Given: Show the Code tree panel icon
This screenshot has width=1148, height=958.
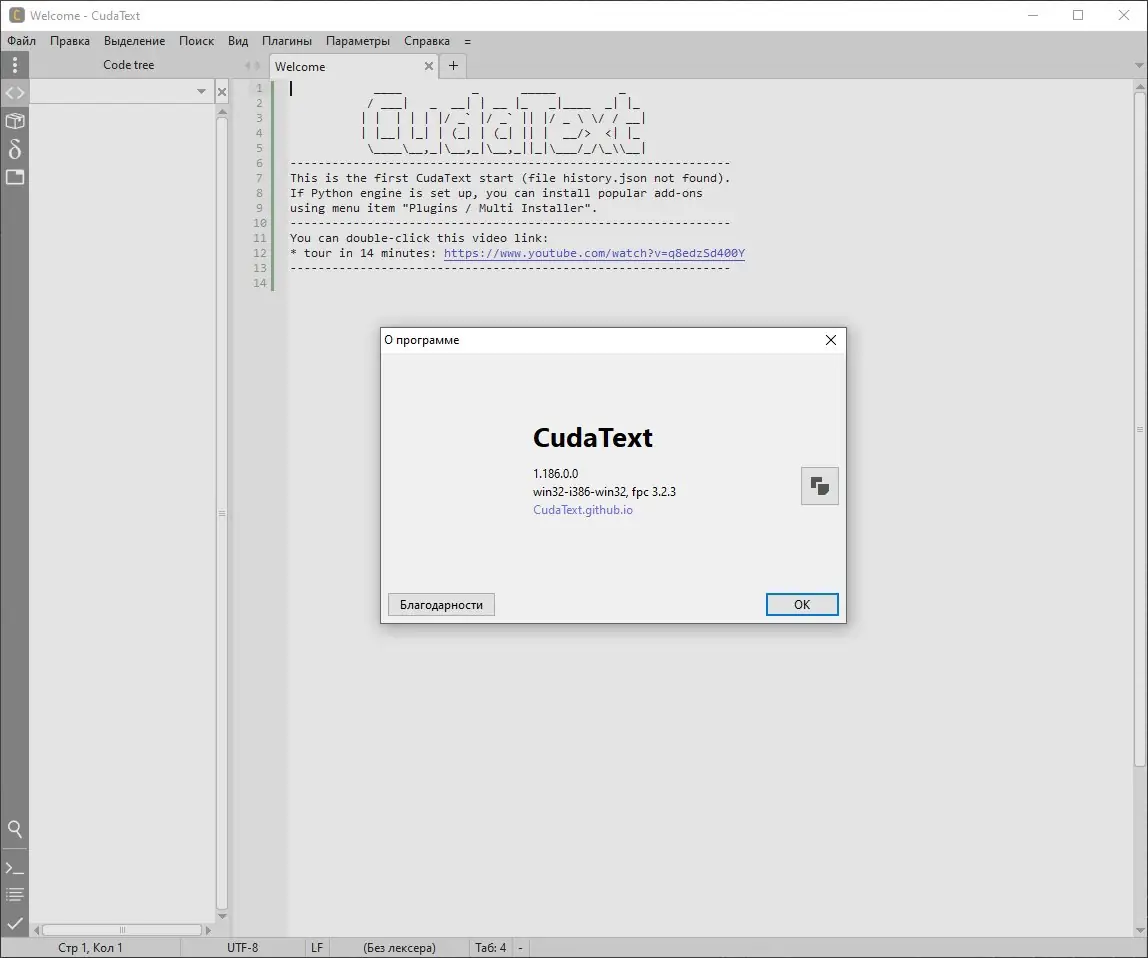Looking at the screenshot, I should tap(15, 93).
